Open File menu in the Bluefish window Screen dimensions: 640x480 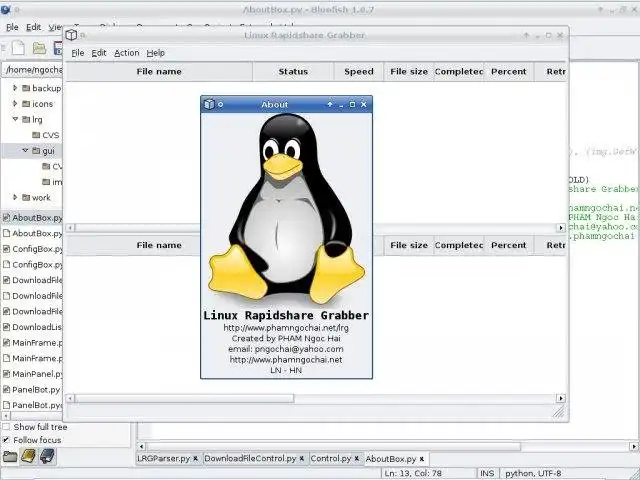tap(12, 27)
